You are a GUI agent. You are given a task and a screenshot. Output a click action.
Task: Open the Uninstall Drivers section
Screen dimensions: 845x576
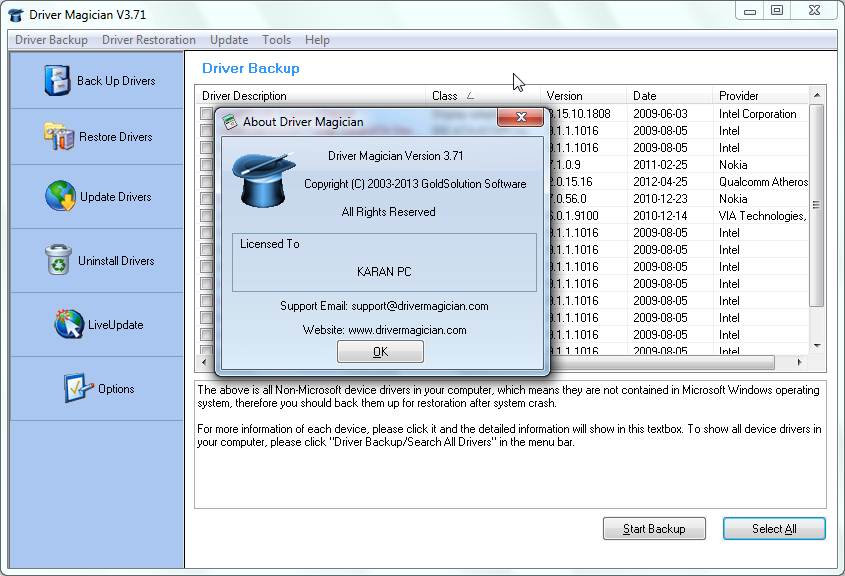coord(97,261)
